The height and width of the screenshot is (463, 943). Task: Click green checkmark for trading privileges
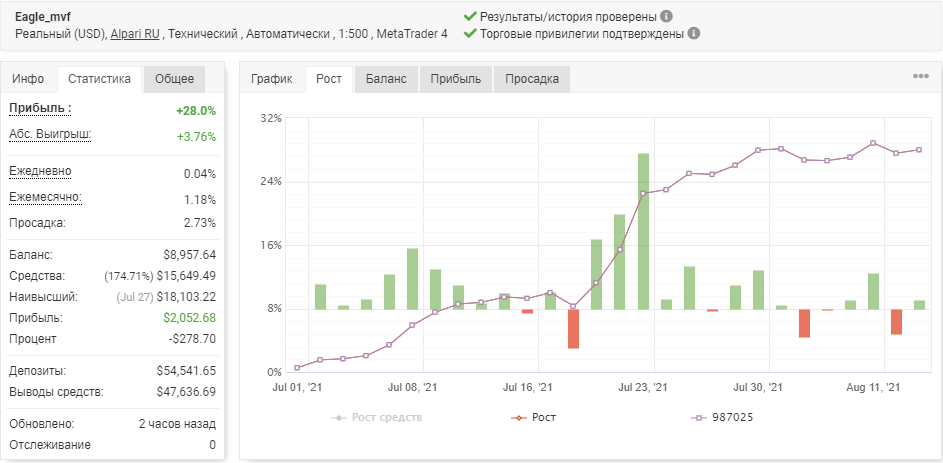(x=470, y=33)
